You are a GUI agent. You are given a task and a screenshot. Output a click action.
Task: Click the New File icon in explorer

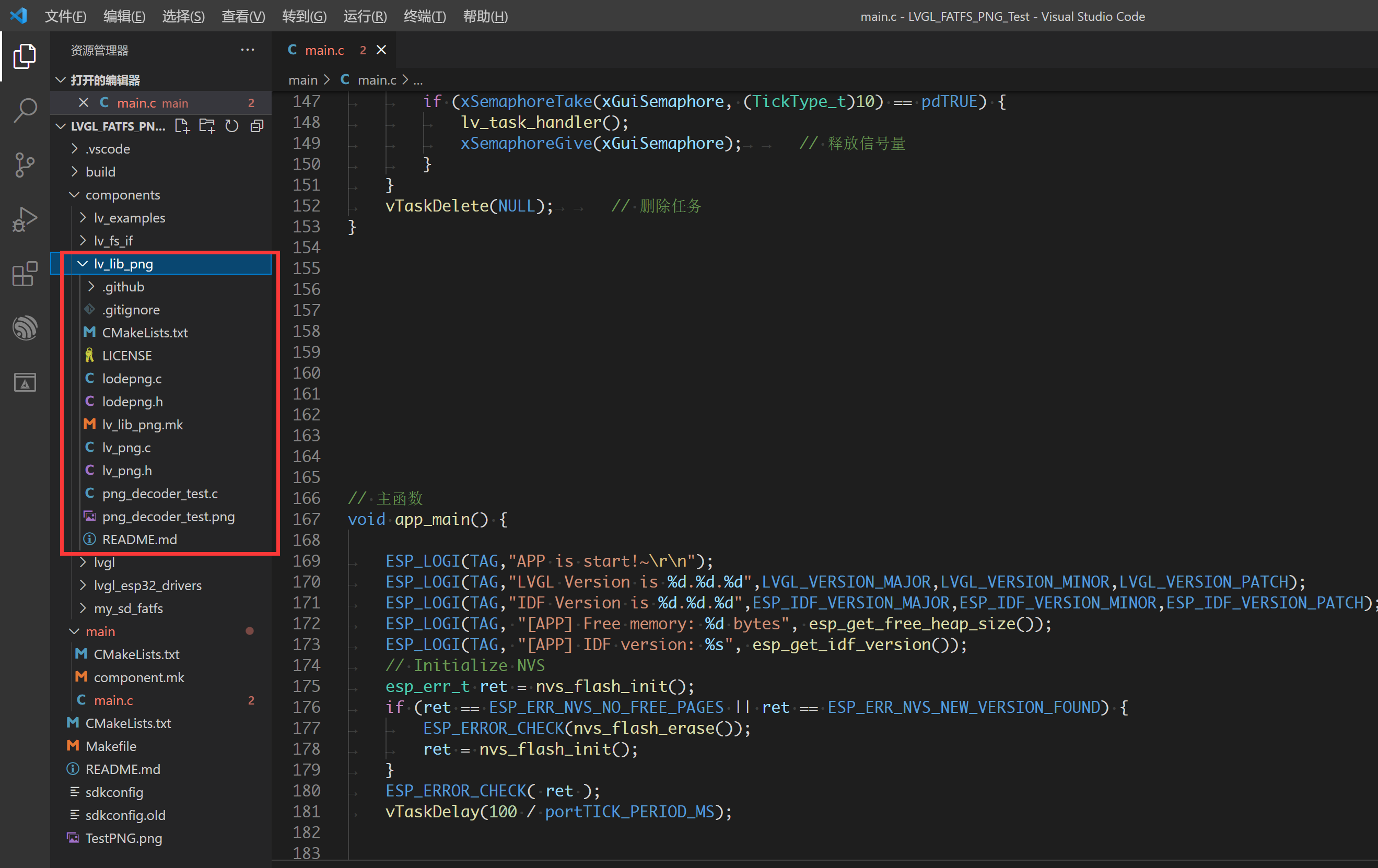pyautogui.click(x=182, y=126)
